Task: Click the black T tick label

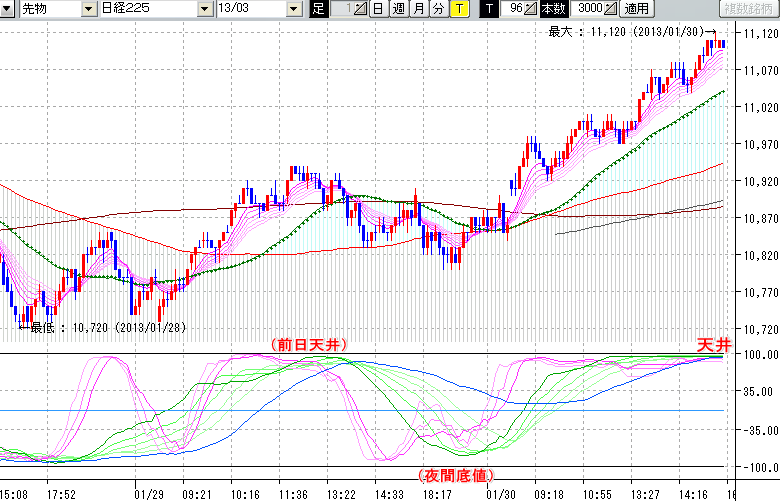Action: click(x=489, y=9)
